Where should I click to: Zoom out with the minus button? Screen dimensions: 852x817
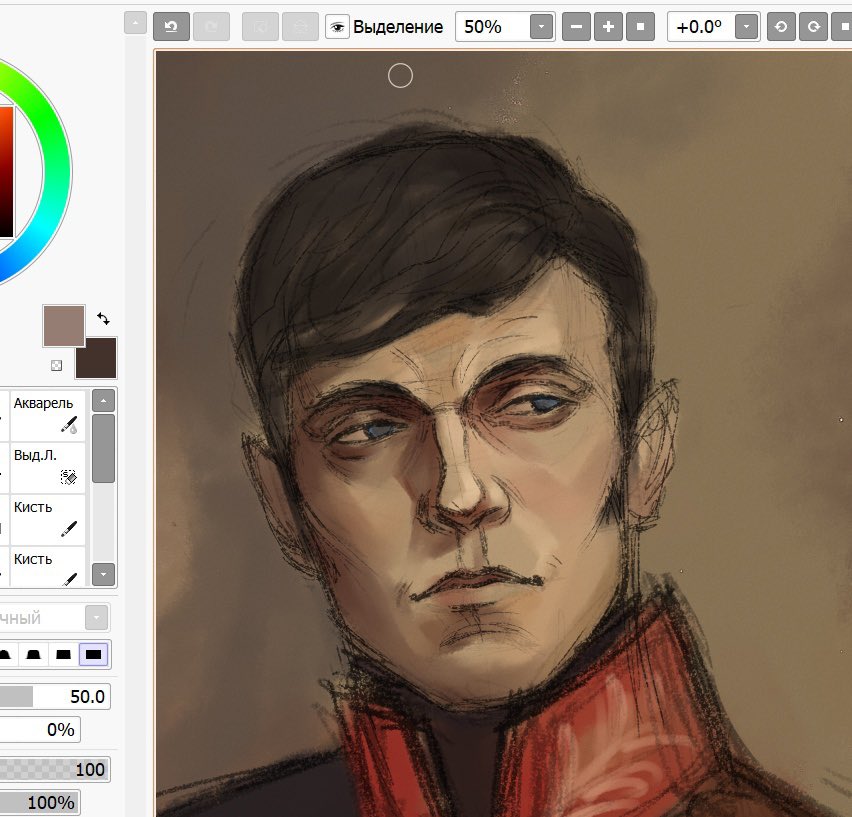tap(577, 26)
